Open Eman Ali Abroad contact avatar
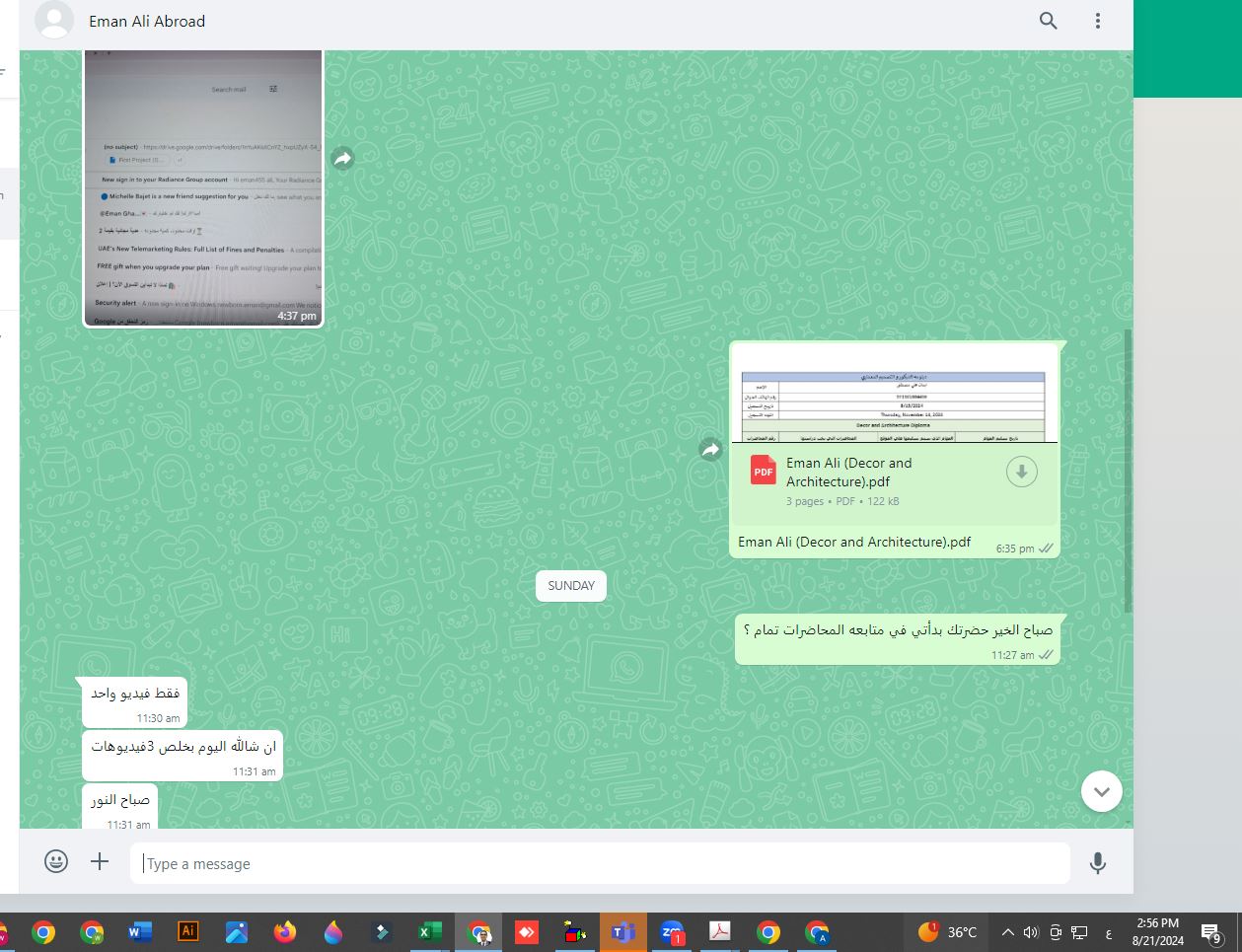The width and height of the screenshot is (1242, 952). (x=54, y=21)
